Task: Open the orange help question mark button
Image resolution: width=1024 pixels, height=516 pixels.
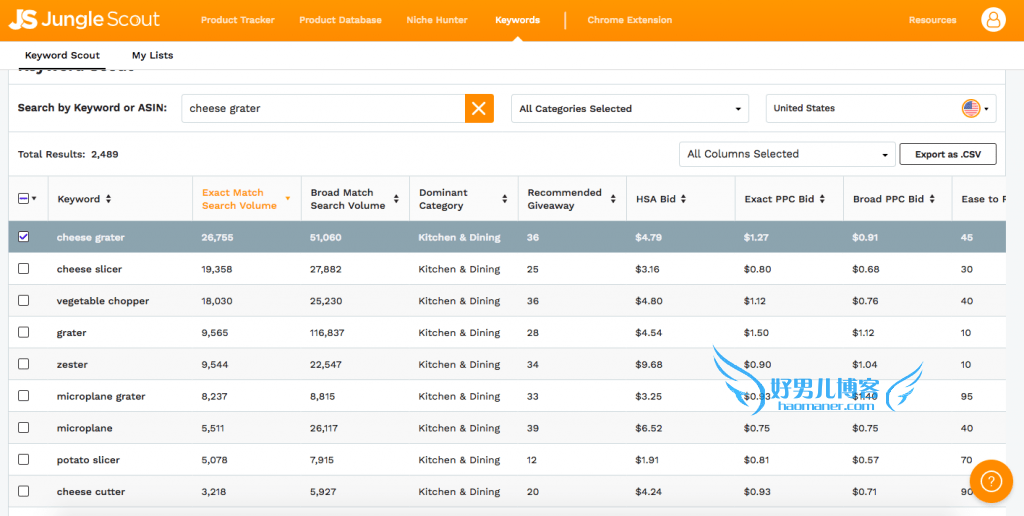Action: (991, 481)
